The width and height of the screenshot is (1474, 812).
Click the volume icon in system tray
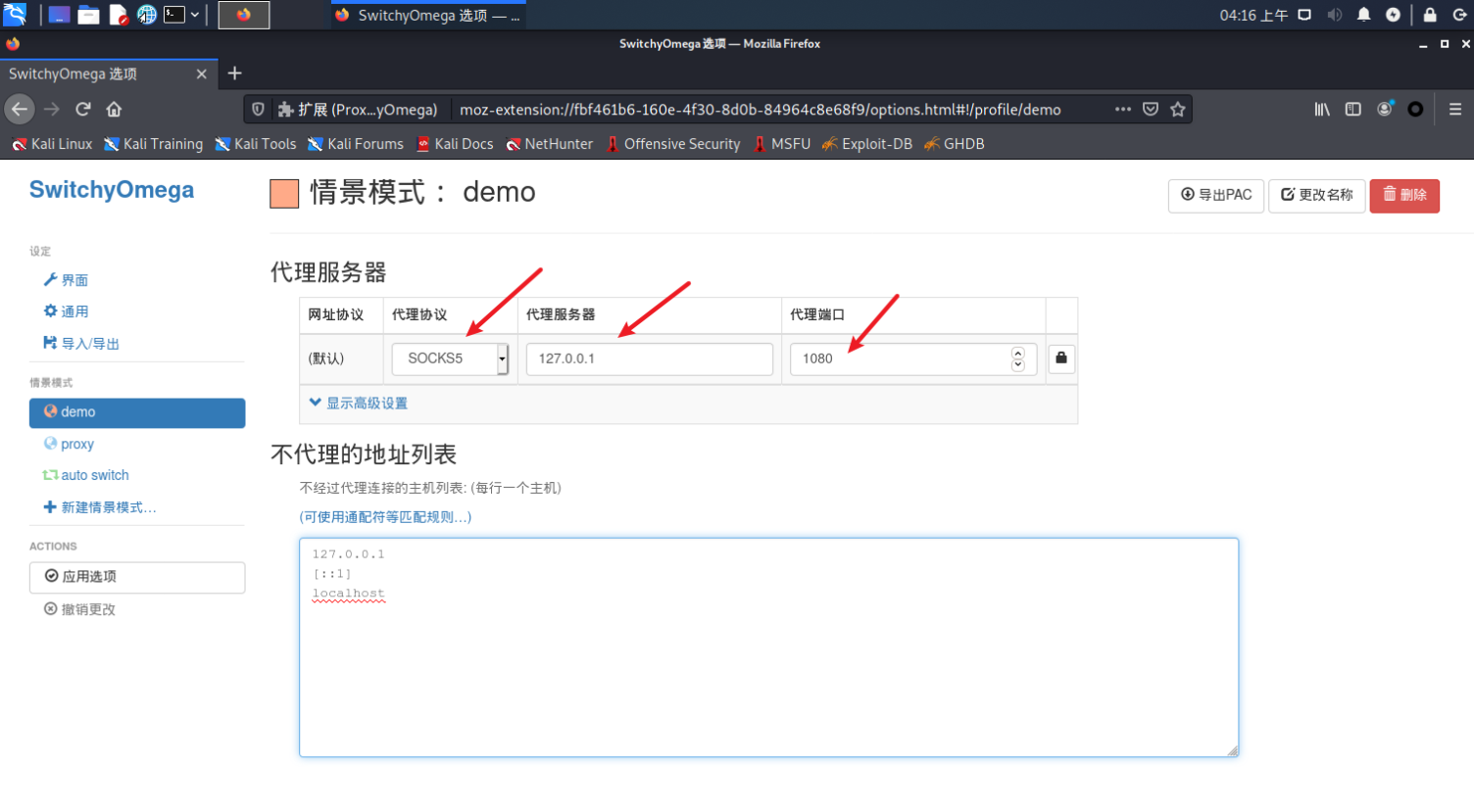1334,15
